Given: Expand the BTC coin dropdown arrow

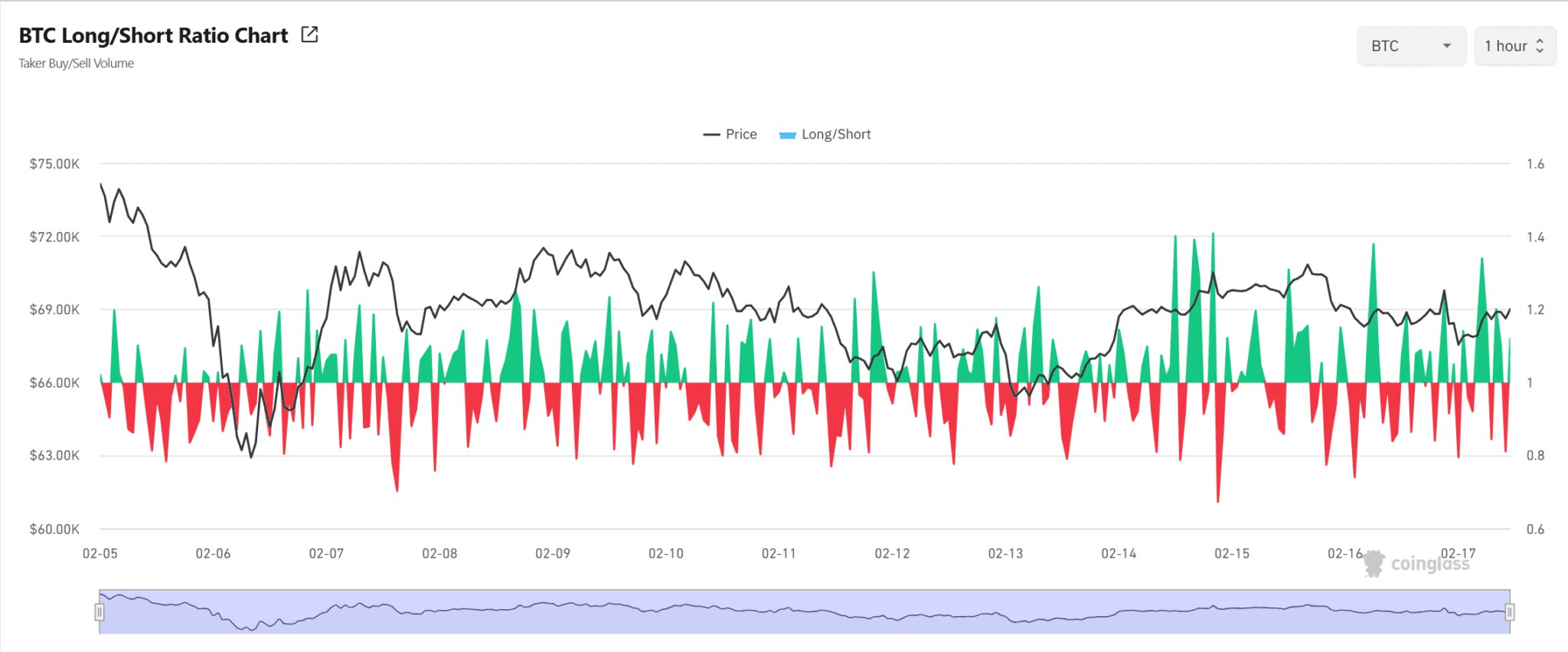Looking at the screenshot, I should tap(1446, 46).
